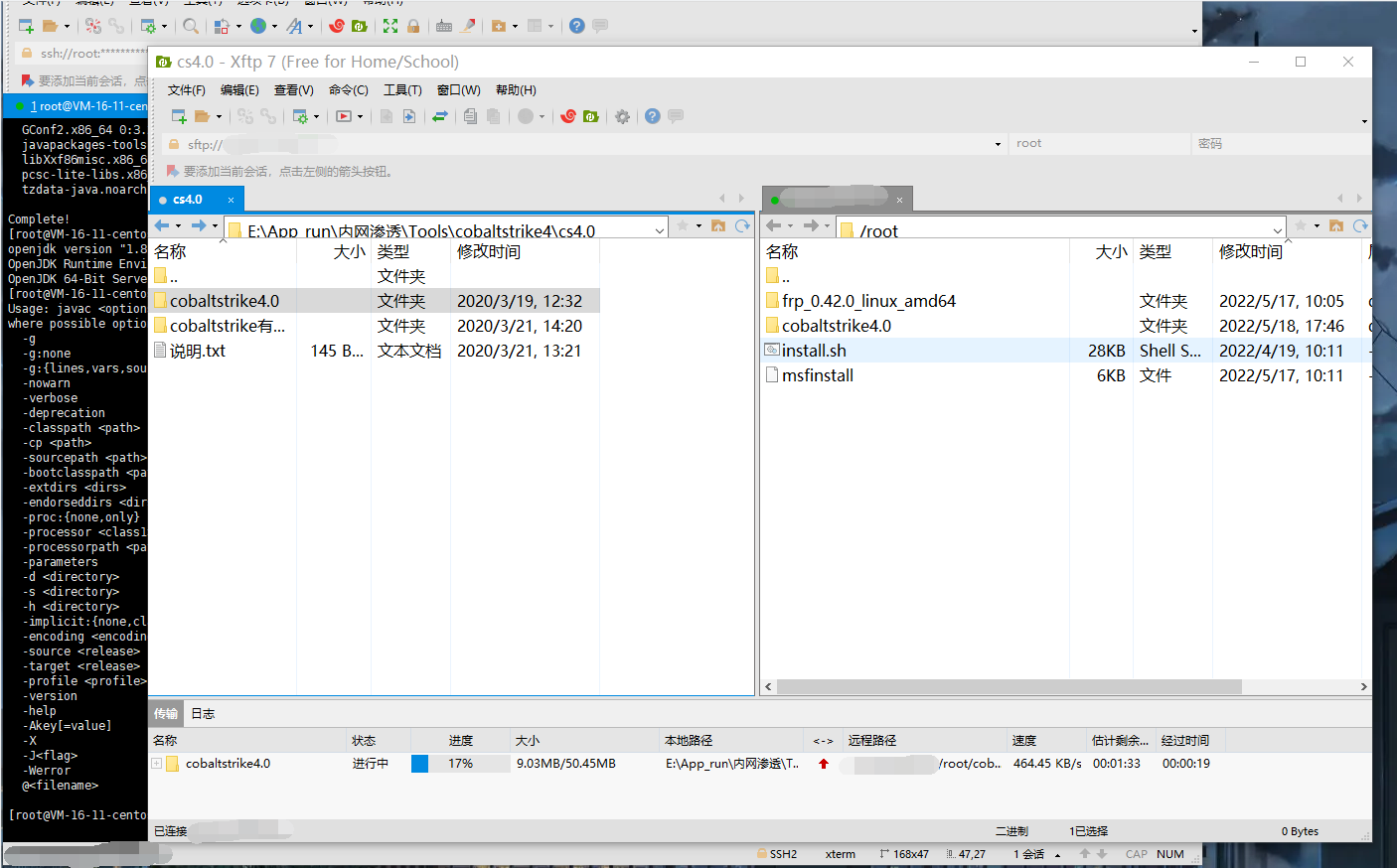Expand the remote /root path dropdown

[1278, 230]
